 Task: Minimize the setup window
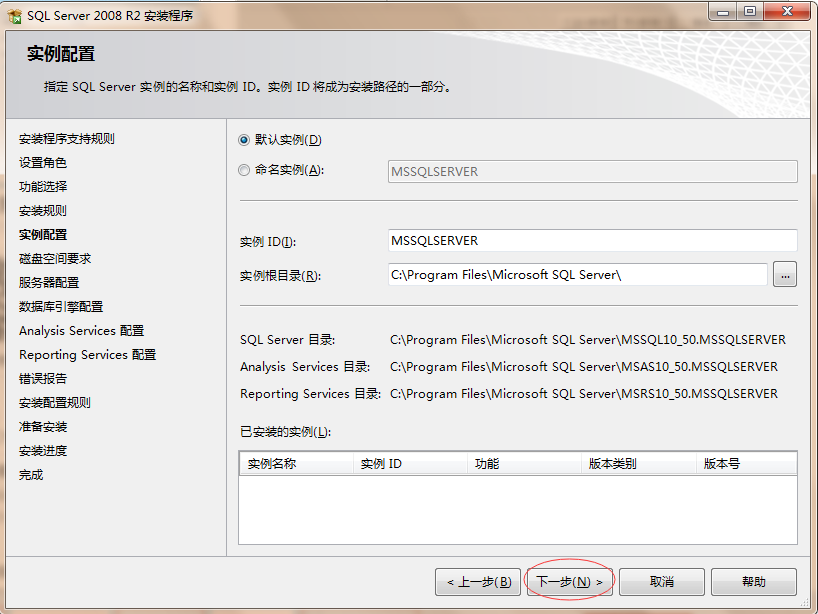pos(723,11)
